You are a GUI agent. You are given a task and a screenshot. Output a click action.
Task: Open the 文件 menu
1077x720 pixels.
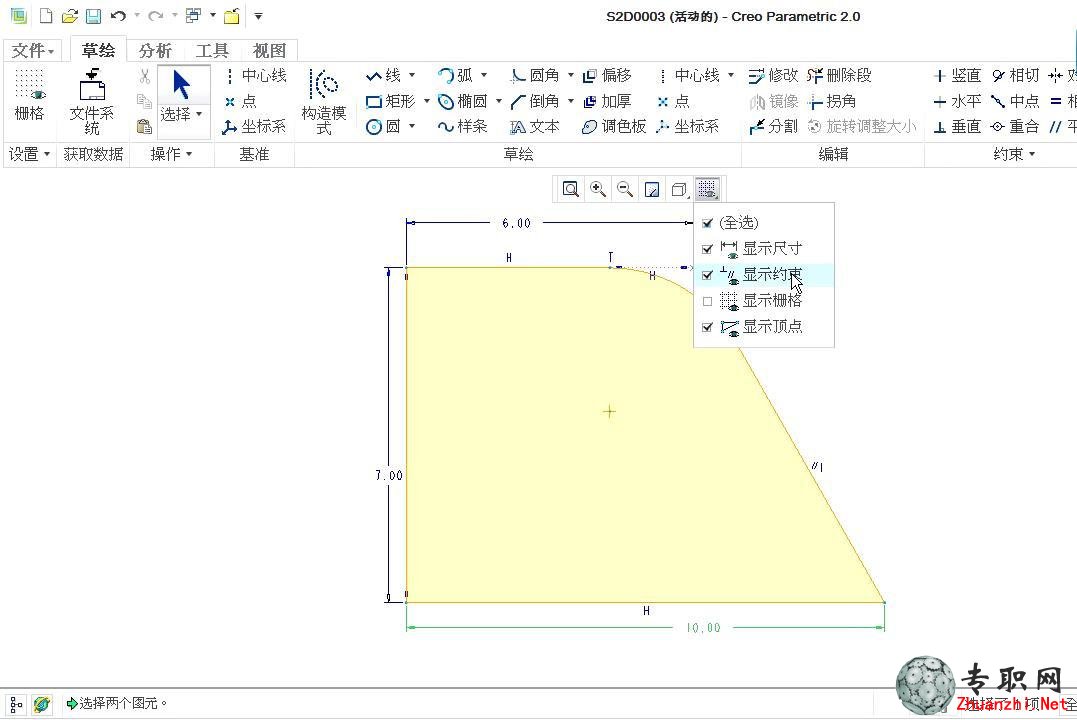point(32,50)
